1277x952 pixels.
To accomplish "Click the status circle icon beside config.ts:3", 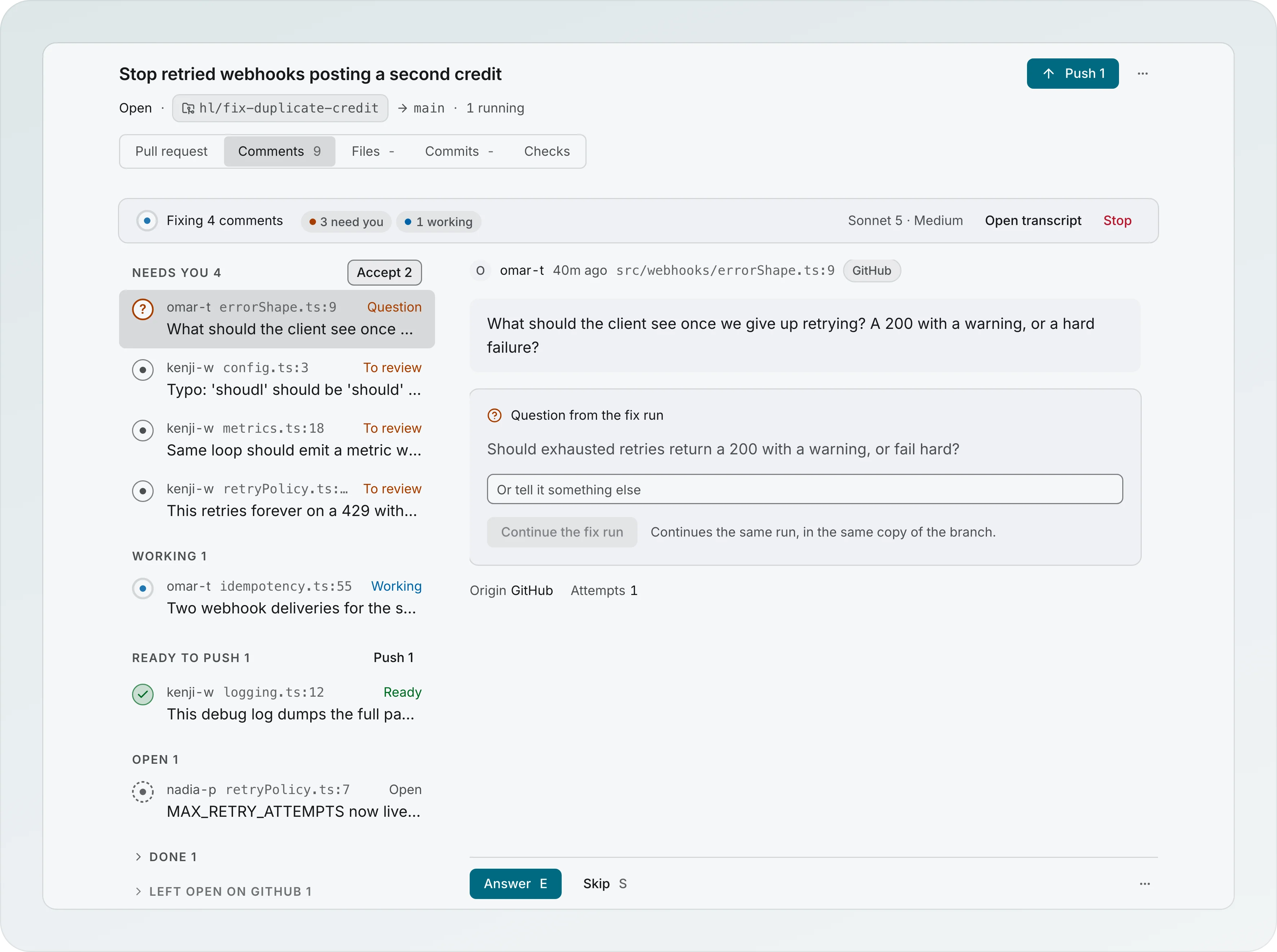I will 142,370.
